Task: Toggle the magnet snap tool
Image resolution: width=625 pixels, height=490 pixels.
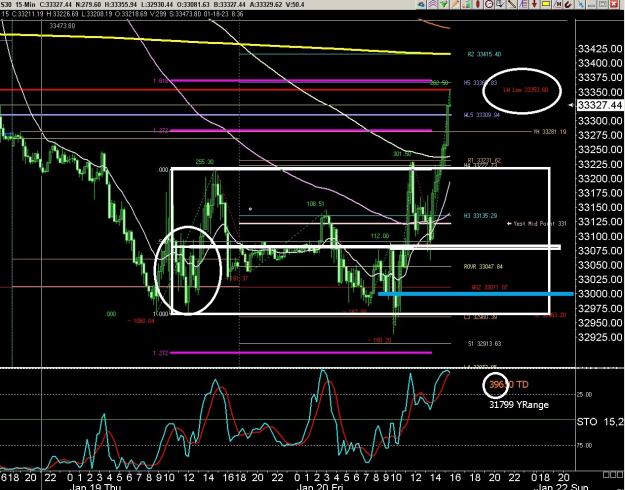Action: [568, 4]
